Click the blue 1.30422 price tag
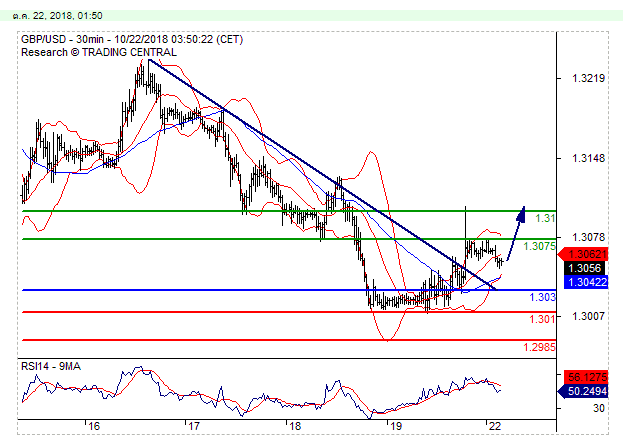Screen dimensions: 623x447 pos(584,281)
